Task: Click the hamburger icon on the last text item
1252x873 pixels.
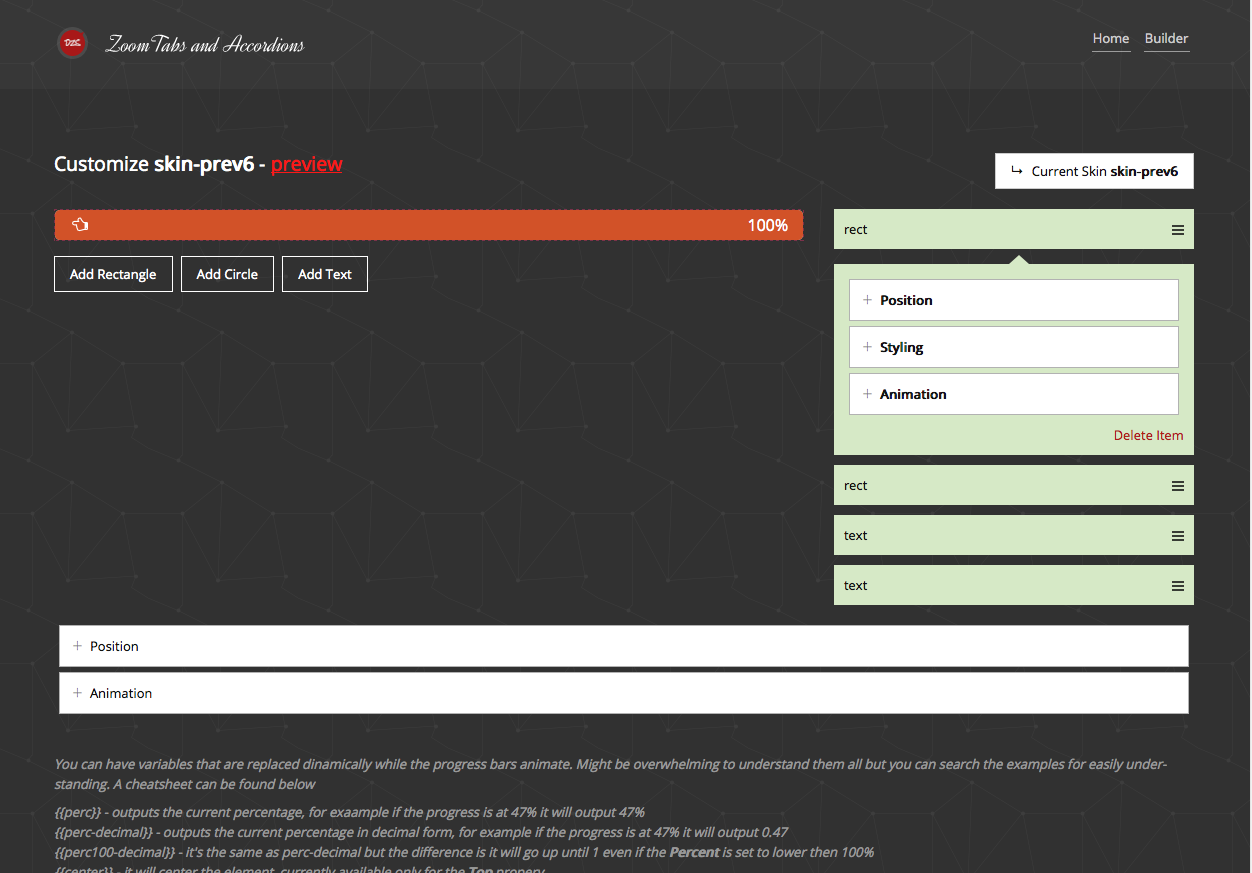Action: [1178, 585]
